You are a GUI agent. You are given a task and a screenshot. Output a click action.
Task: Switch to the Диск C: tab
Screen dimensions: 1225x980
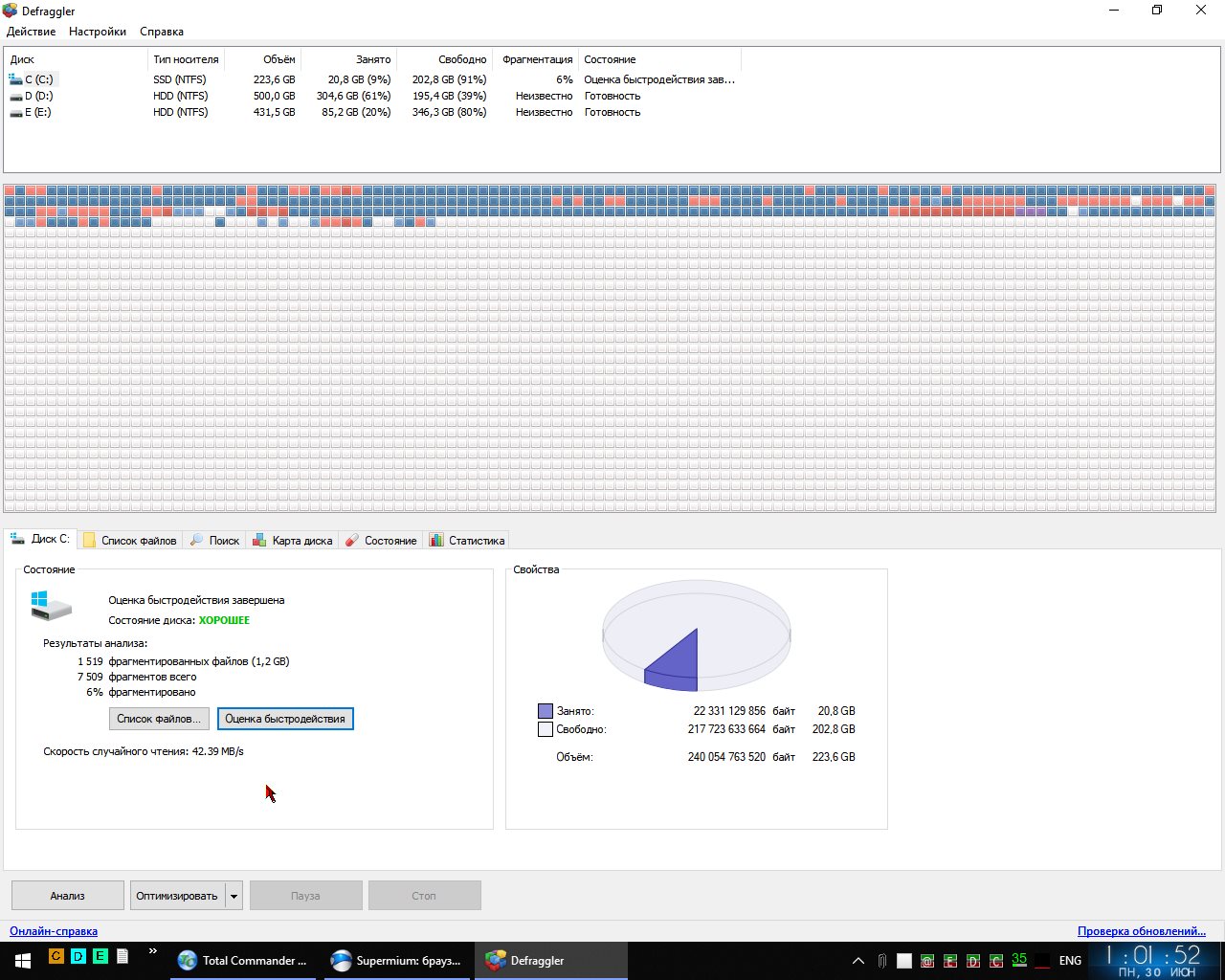click(40, 539)
